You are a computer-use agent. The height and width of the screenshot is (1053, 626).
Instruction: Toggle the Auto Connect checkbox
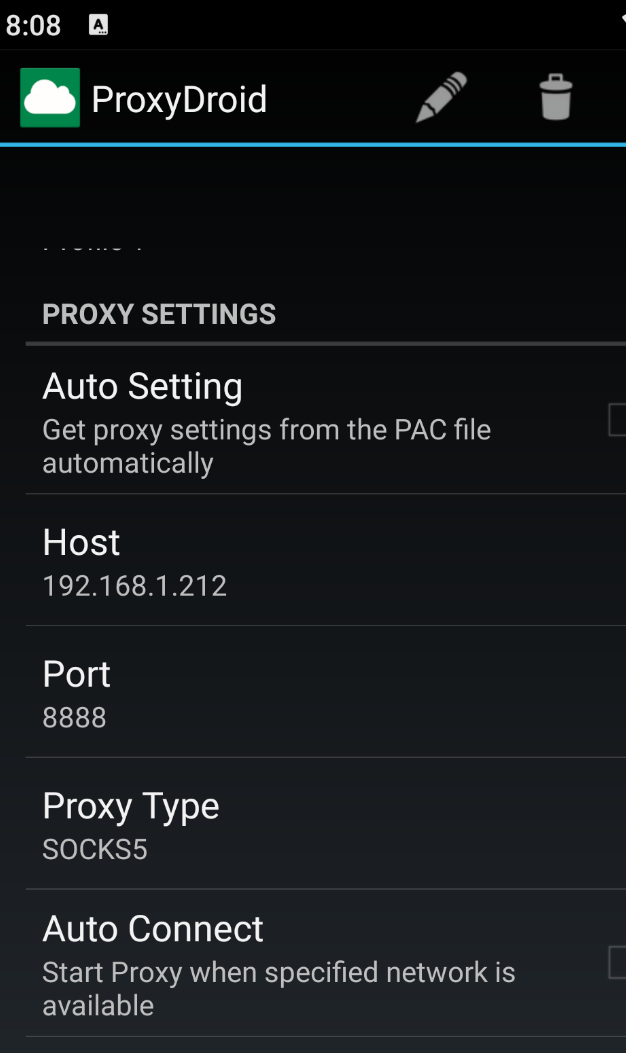617,963
